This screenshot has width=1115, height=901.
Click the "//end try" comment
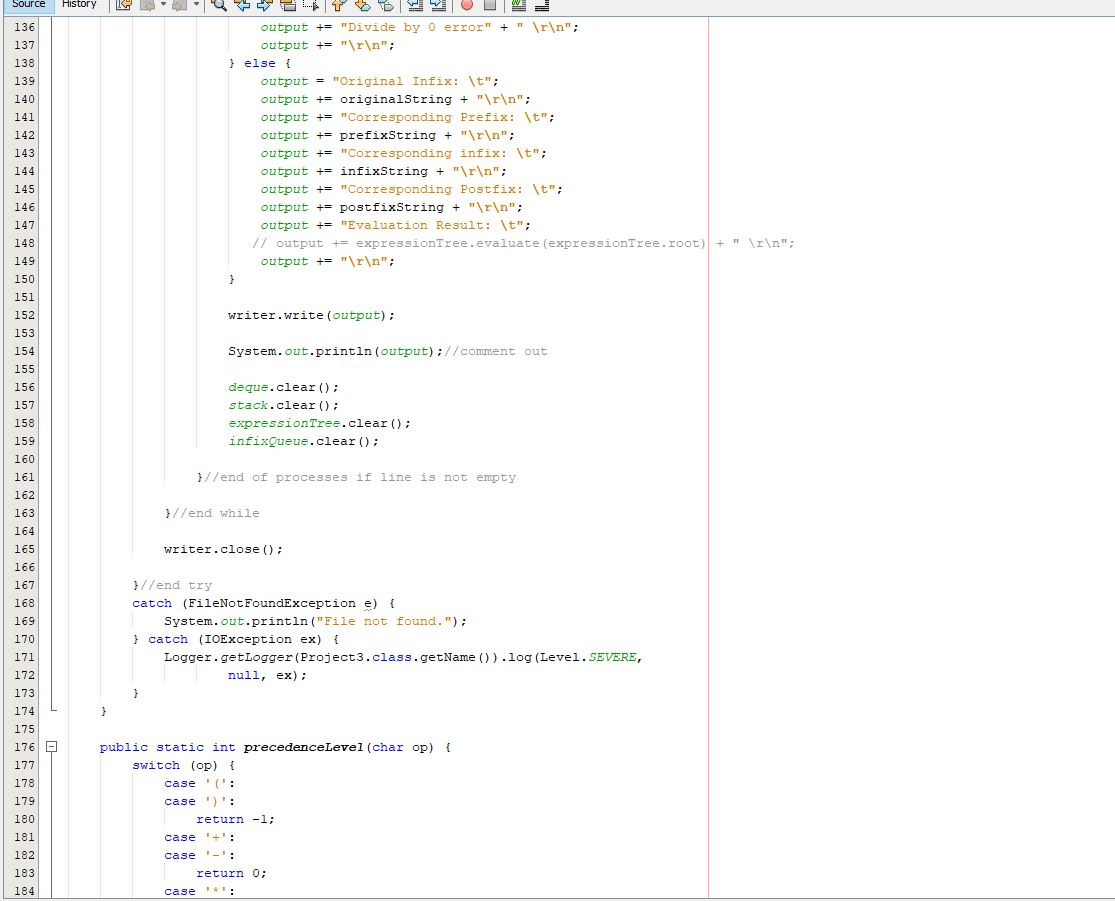coord(176,585)
